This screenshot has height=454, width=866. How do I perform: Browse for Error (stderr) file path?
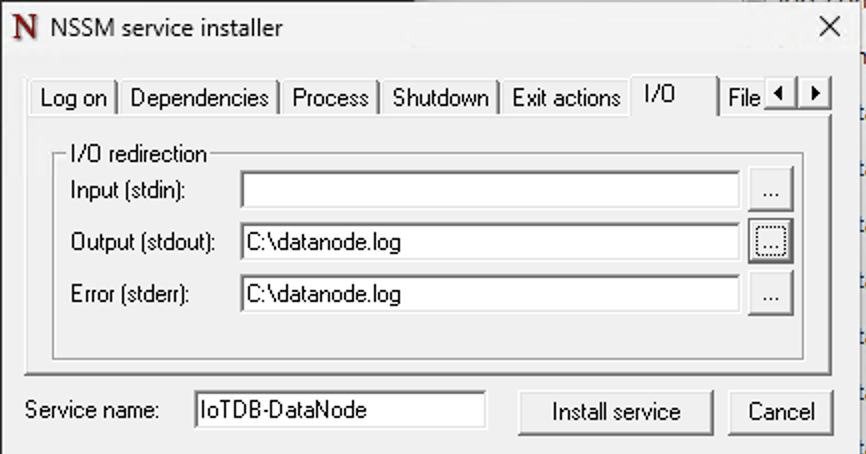click(770, 294)
